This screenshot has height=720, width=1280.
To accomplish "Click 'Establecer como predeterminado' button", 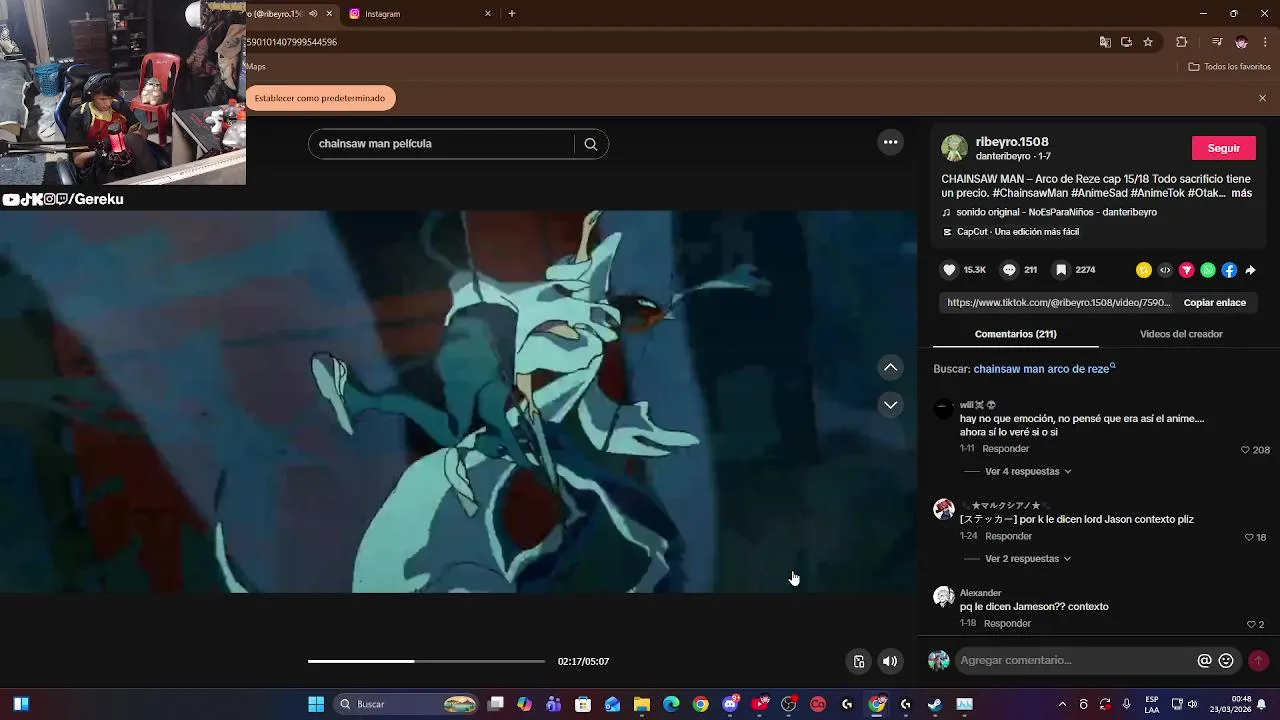I will tap(320, 98).
